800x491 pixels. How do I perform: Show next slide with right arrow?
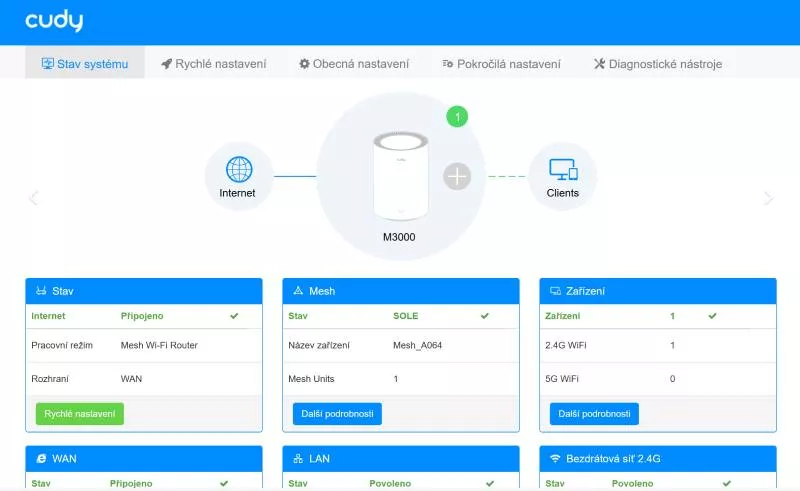pos(768,198)
